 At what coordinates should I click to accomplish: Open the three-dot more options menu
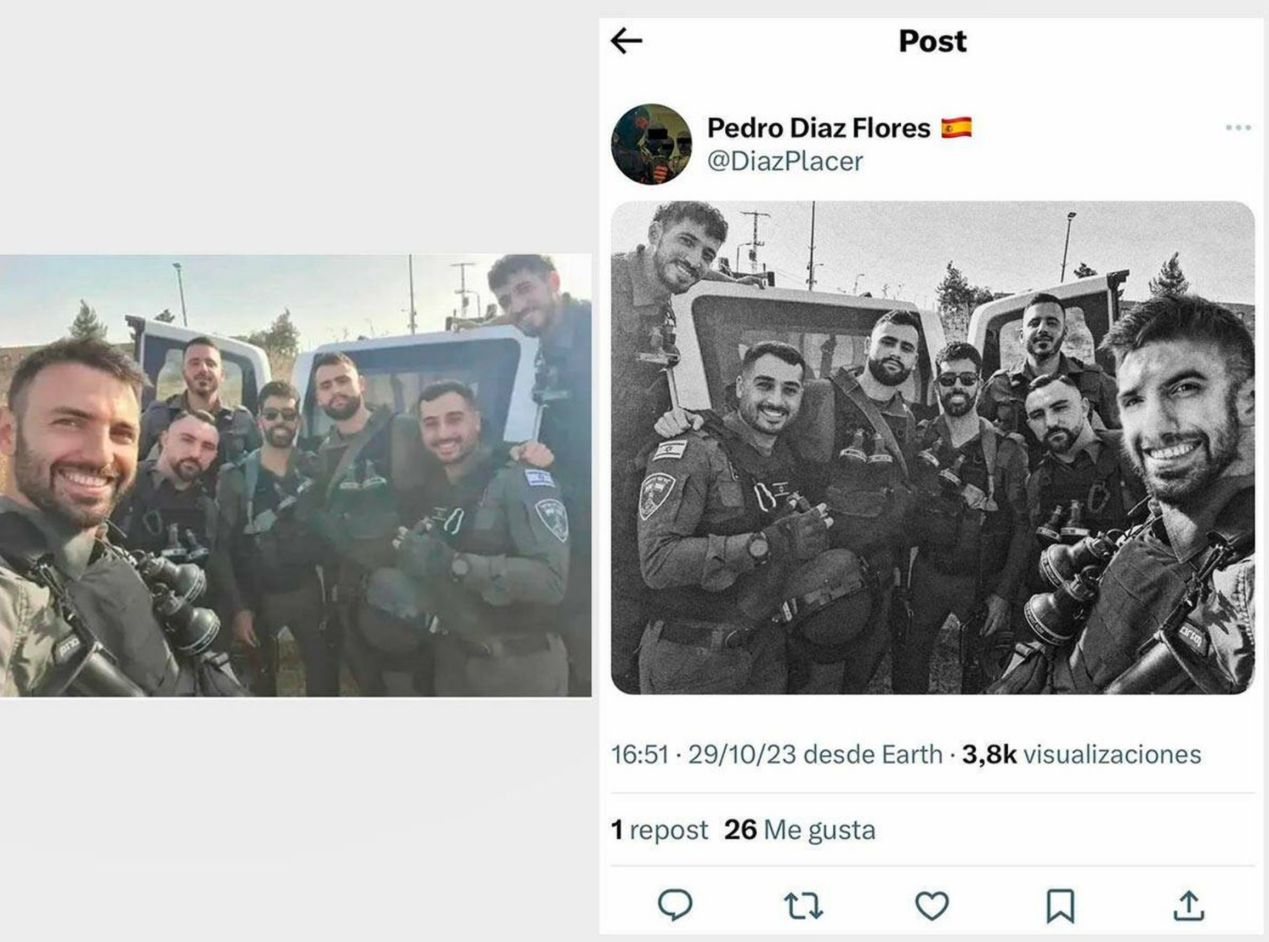tap(1237, 128)
